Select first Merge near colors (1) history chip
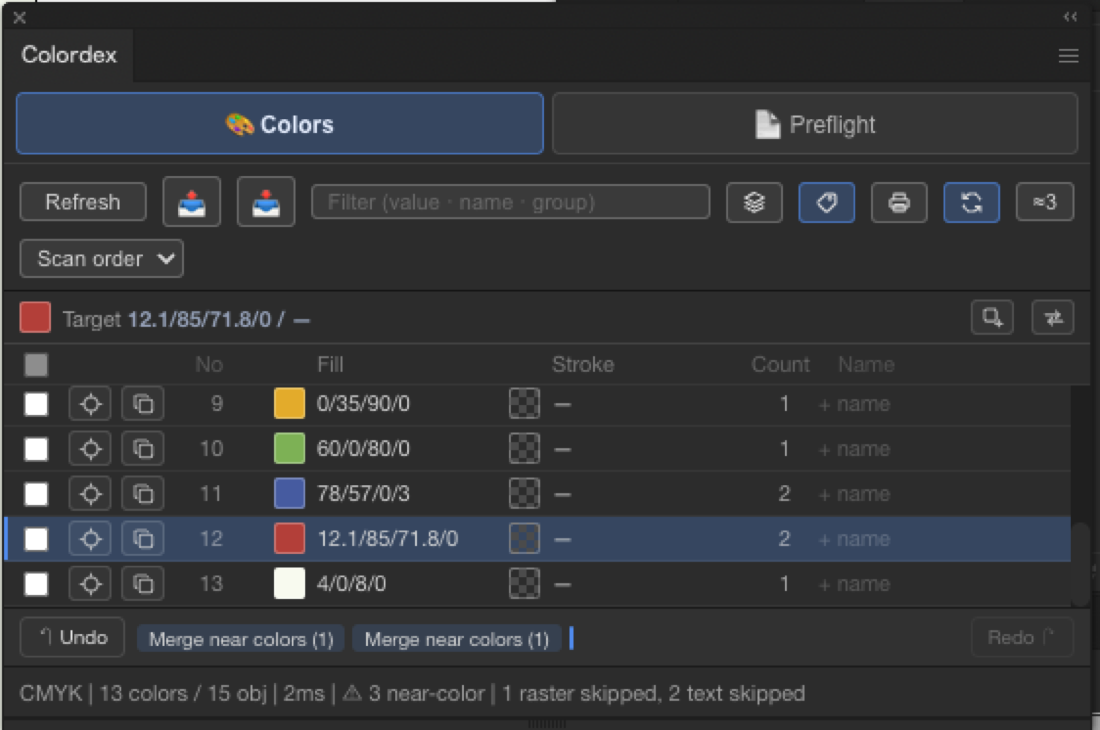 coord(241,639)
